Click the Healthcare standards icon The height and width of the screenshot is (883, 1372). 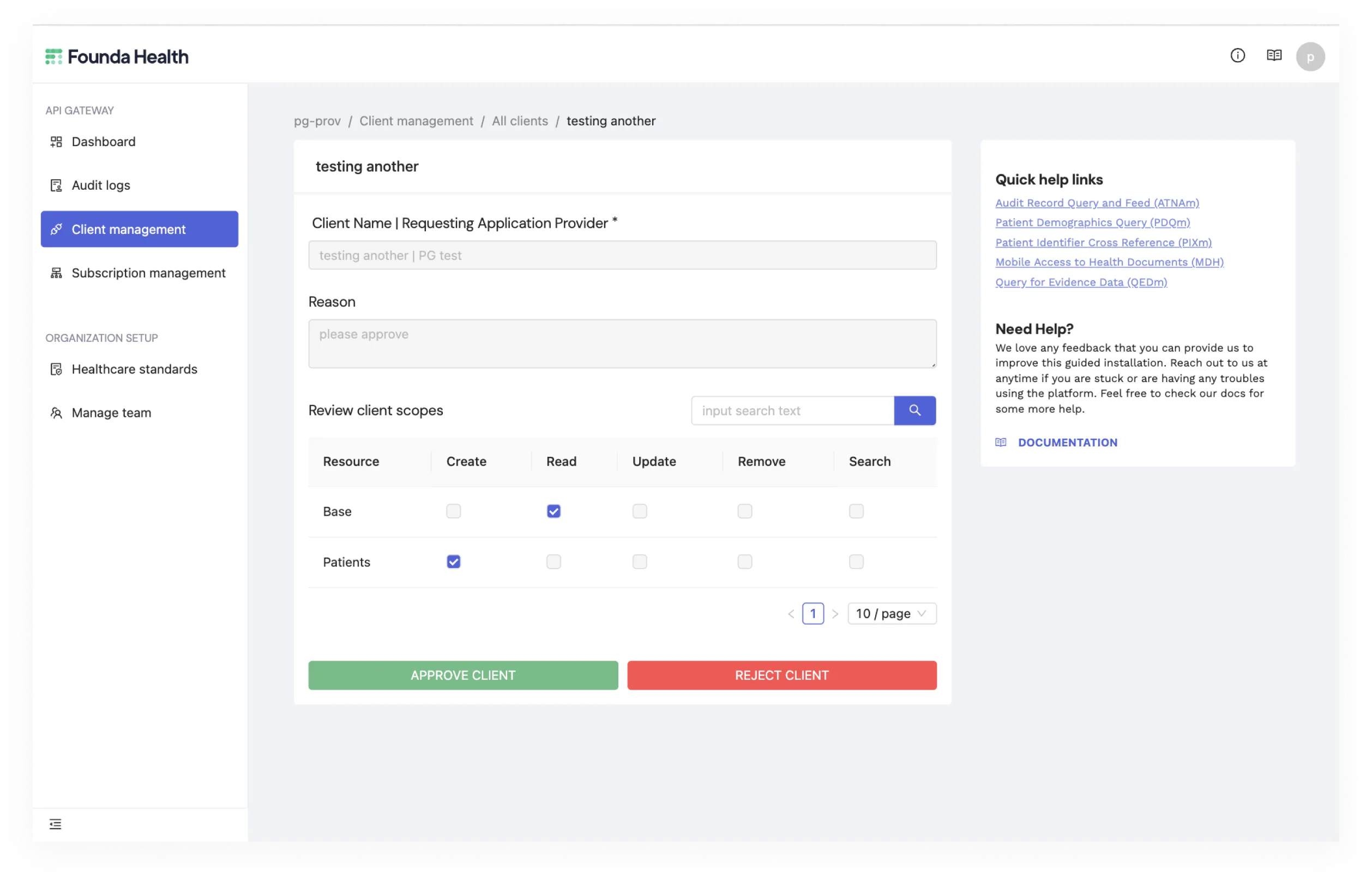click(x=56, y=369)
